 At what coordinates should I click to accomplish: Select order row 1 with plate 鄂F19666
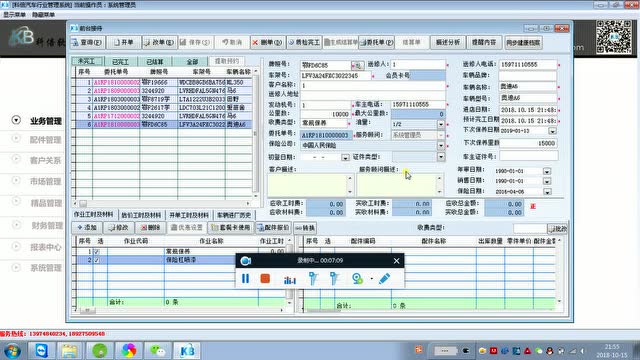click(x=164, y=82)
